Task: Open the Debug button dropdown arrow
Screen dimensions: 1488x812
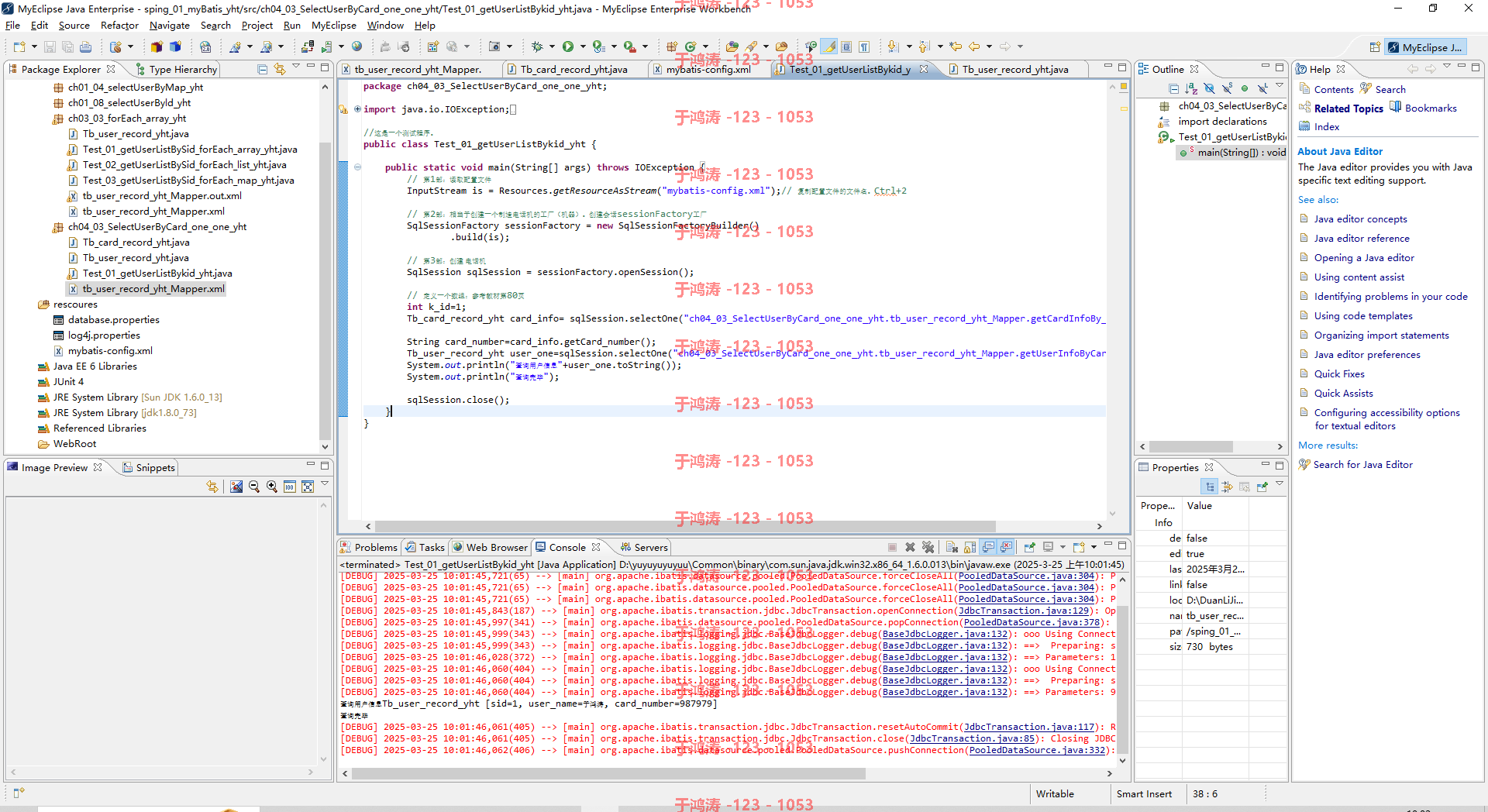Action: [551, 46]
